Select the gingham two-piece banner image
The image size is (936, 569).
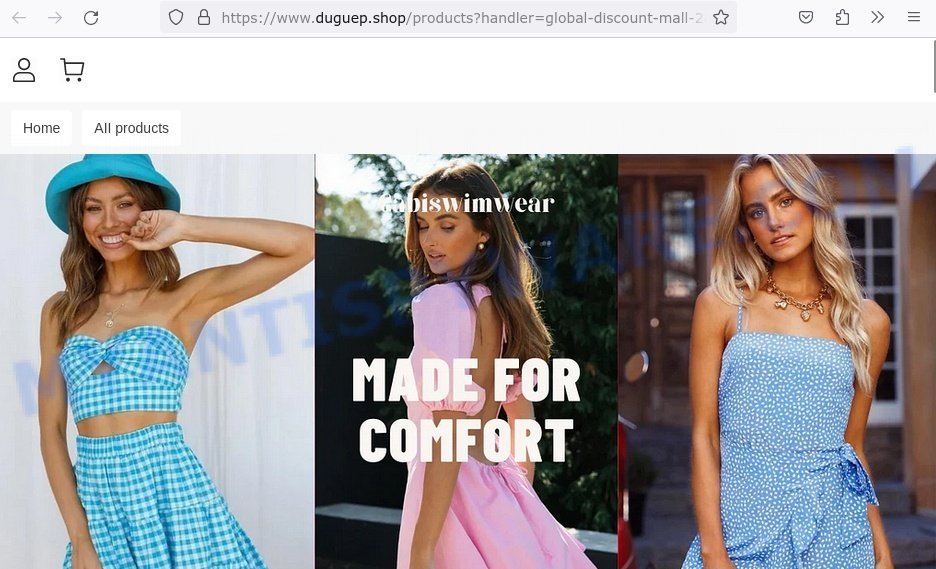(x=157, y=362)
